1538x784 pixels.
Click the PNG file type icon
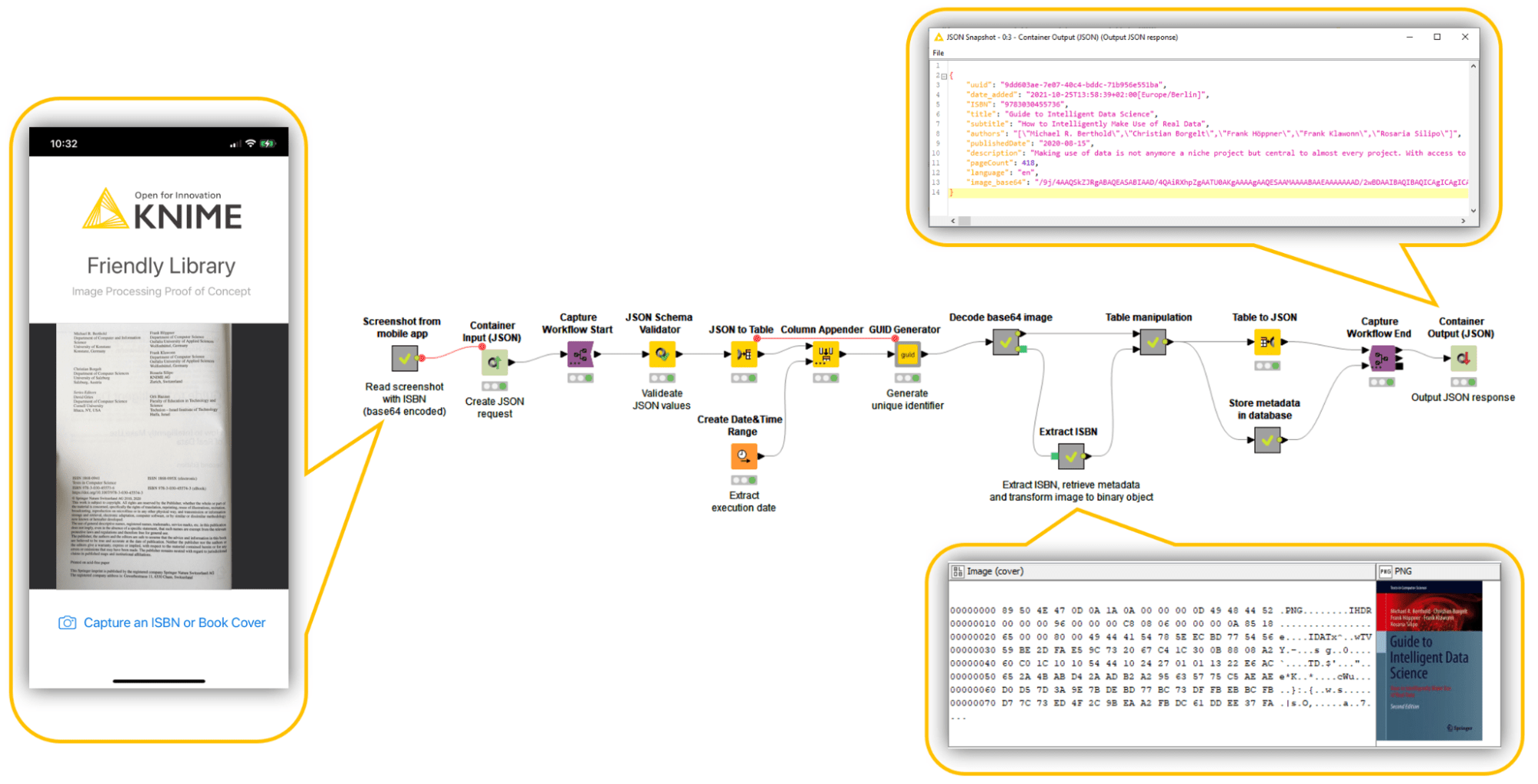[1386, 571]
